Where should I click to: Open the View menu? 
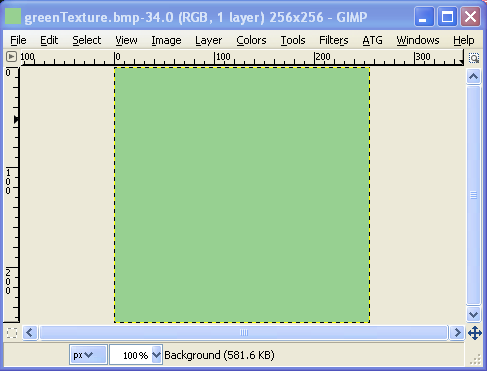[126, 40]
